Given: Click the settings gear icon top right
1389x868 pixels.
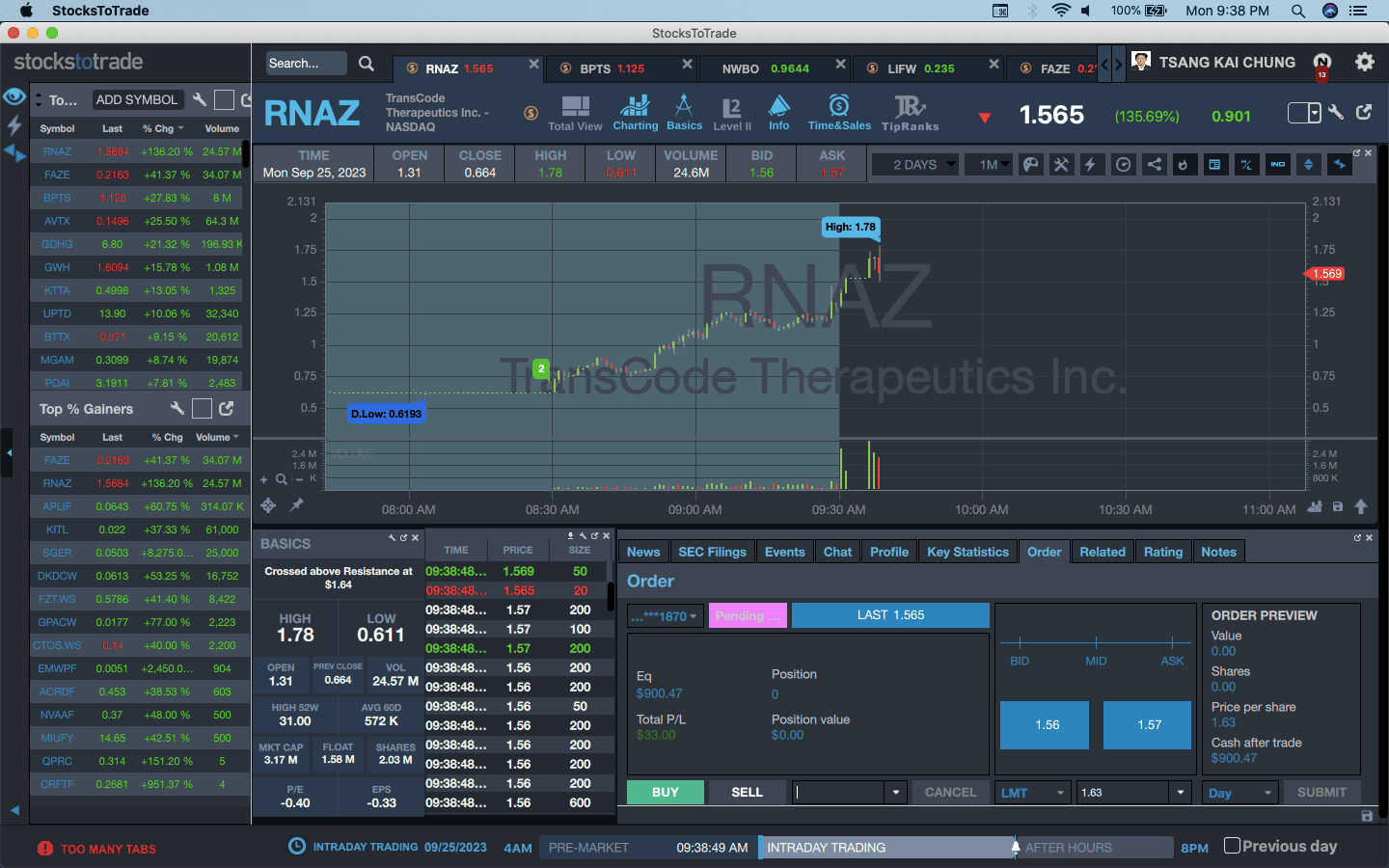Looking at the screenshot, I should pyautogui.click(x=1364, y=63).
